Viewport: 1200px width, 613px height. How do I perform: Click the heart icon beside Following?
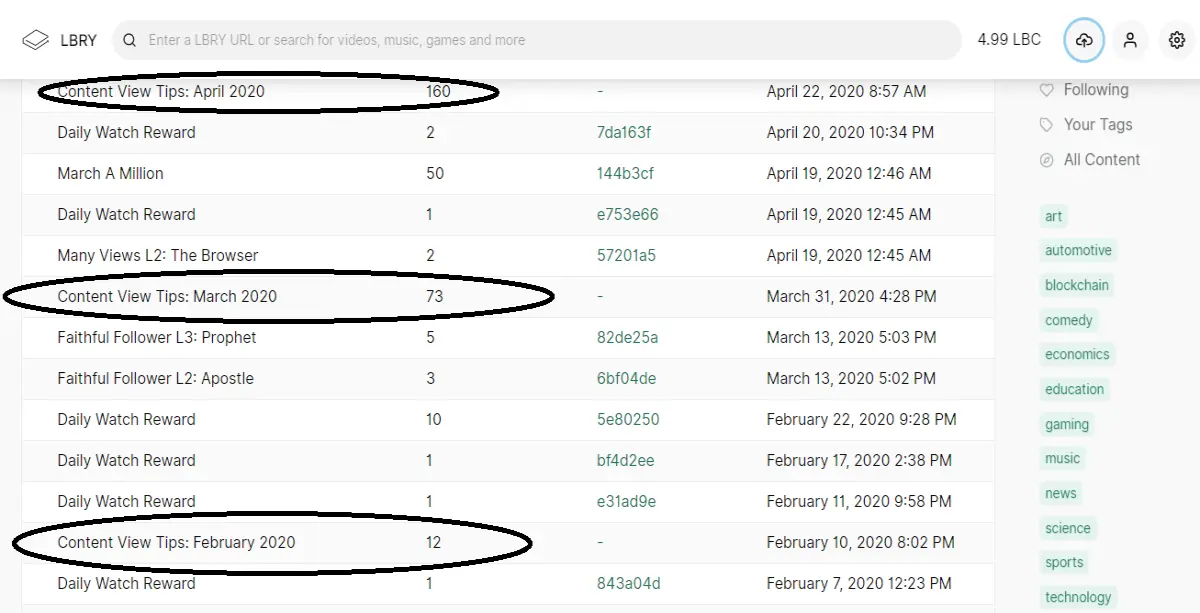[1047, 90]
